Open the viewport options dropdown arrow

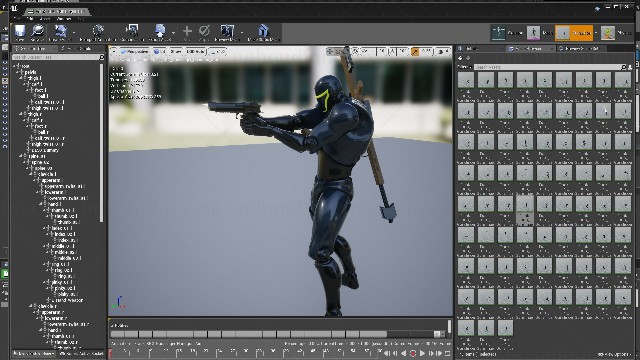pos(114,51)
